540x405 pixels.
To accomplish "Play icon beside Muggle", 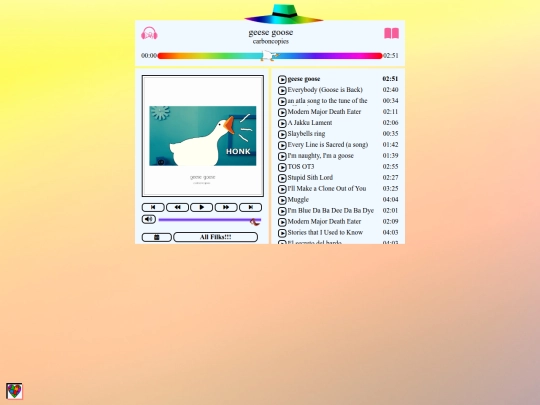I will (x=282, y=200).
